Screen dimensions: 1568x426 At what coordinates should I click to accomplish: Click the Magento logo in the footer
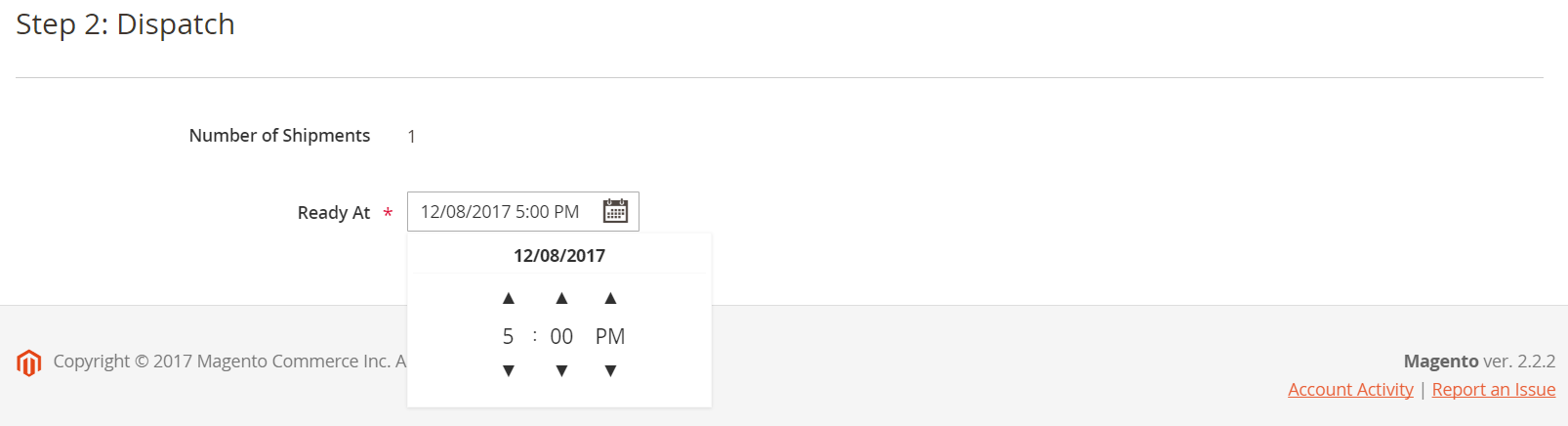29,362
